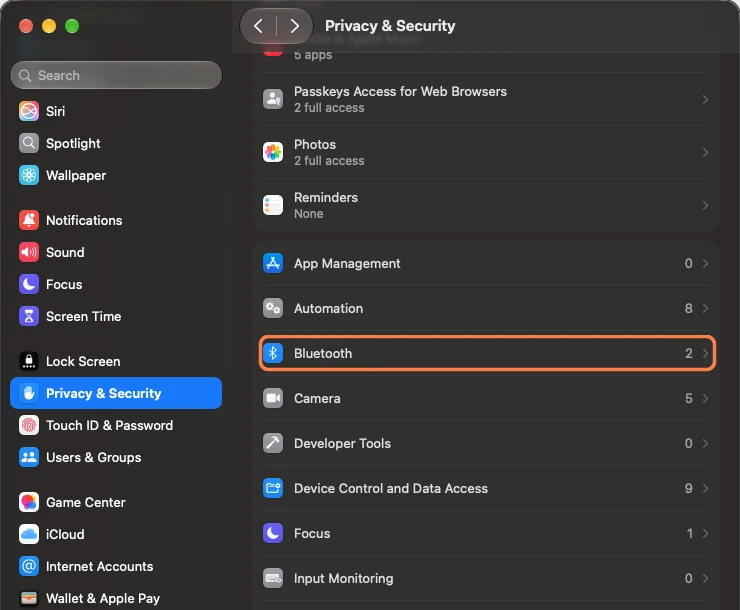This screenshot has height=610, width=740.
Task: Click the Photos pinwheel icon
Action: [x=273, y=152]
